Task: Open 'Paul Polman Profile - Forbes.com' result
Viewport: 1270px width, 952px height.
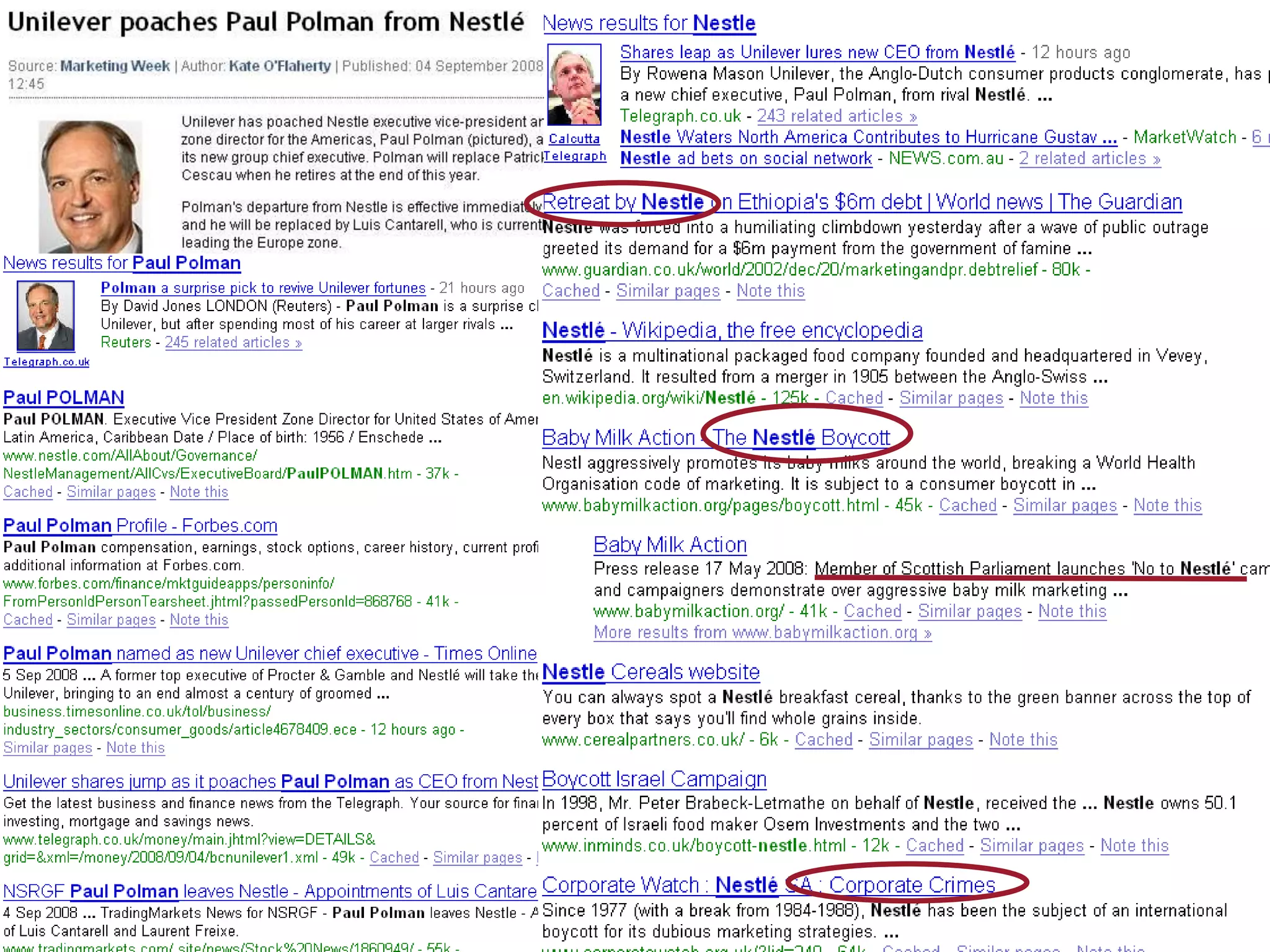Action: (140, 526)
